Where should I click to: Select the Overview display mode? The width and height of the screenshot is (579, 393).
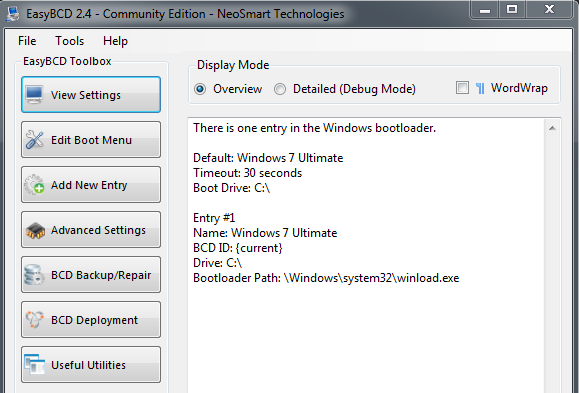click(200, 89)
